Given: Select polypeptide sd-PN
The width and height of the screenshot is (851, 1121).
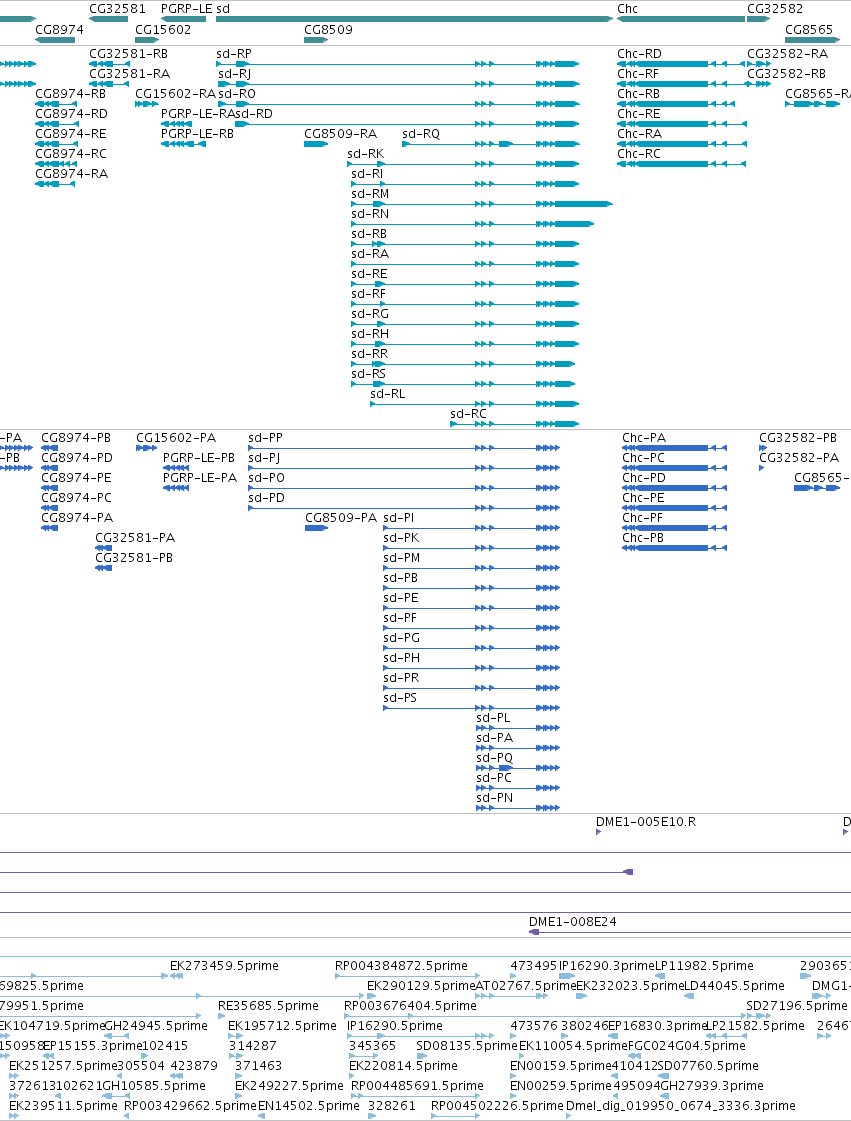Looking at the screenshot, I should coord(518,809).
